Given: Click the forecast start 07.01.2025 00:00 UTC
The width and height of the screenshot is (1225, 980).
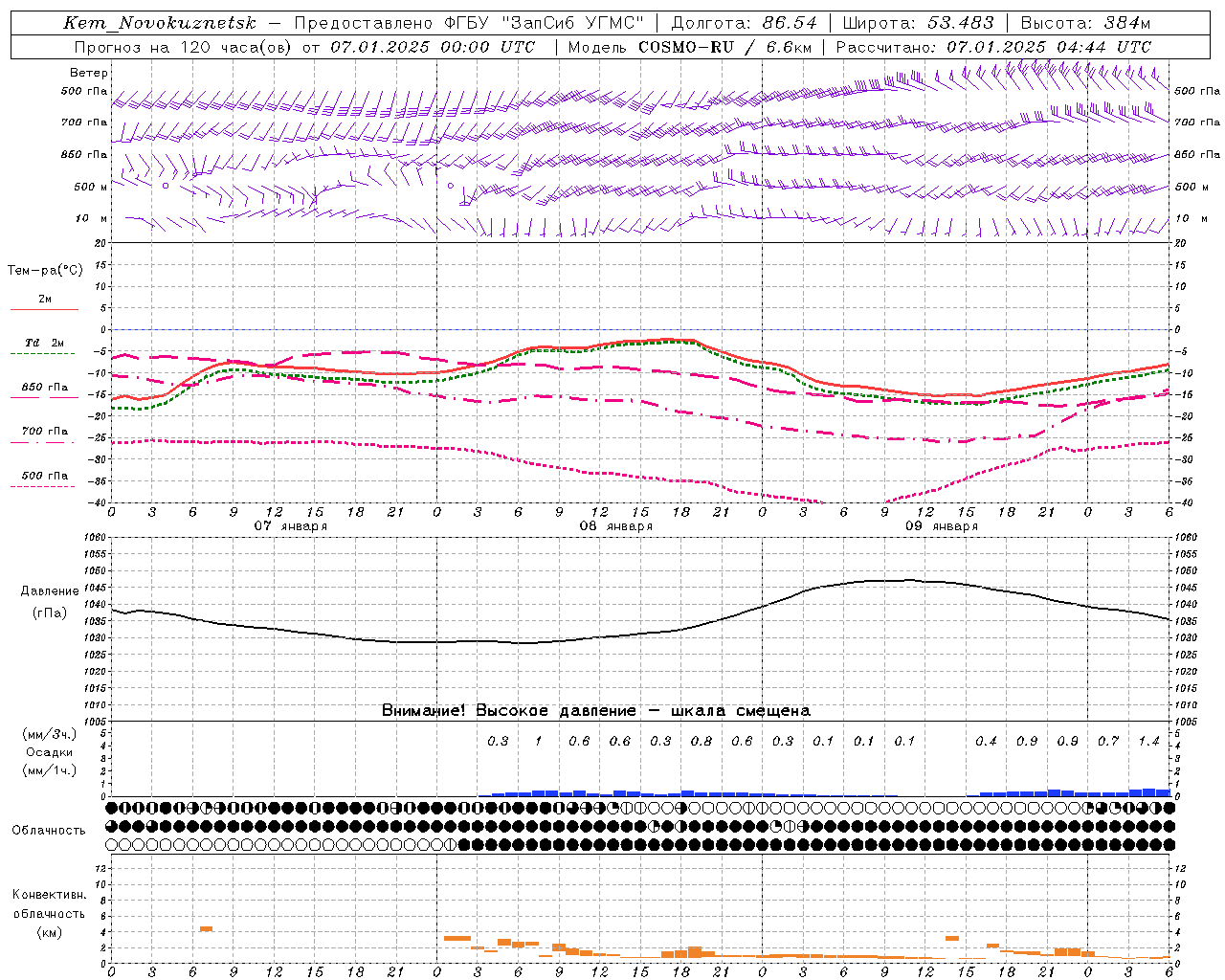Looking at the screenshot, I should [x=433, y=47].
